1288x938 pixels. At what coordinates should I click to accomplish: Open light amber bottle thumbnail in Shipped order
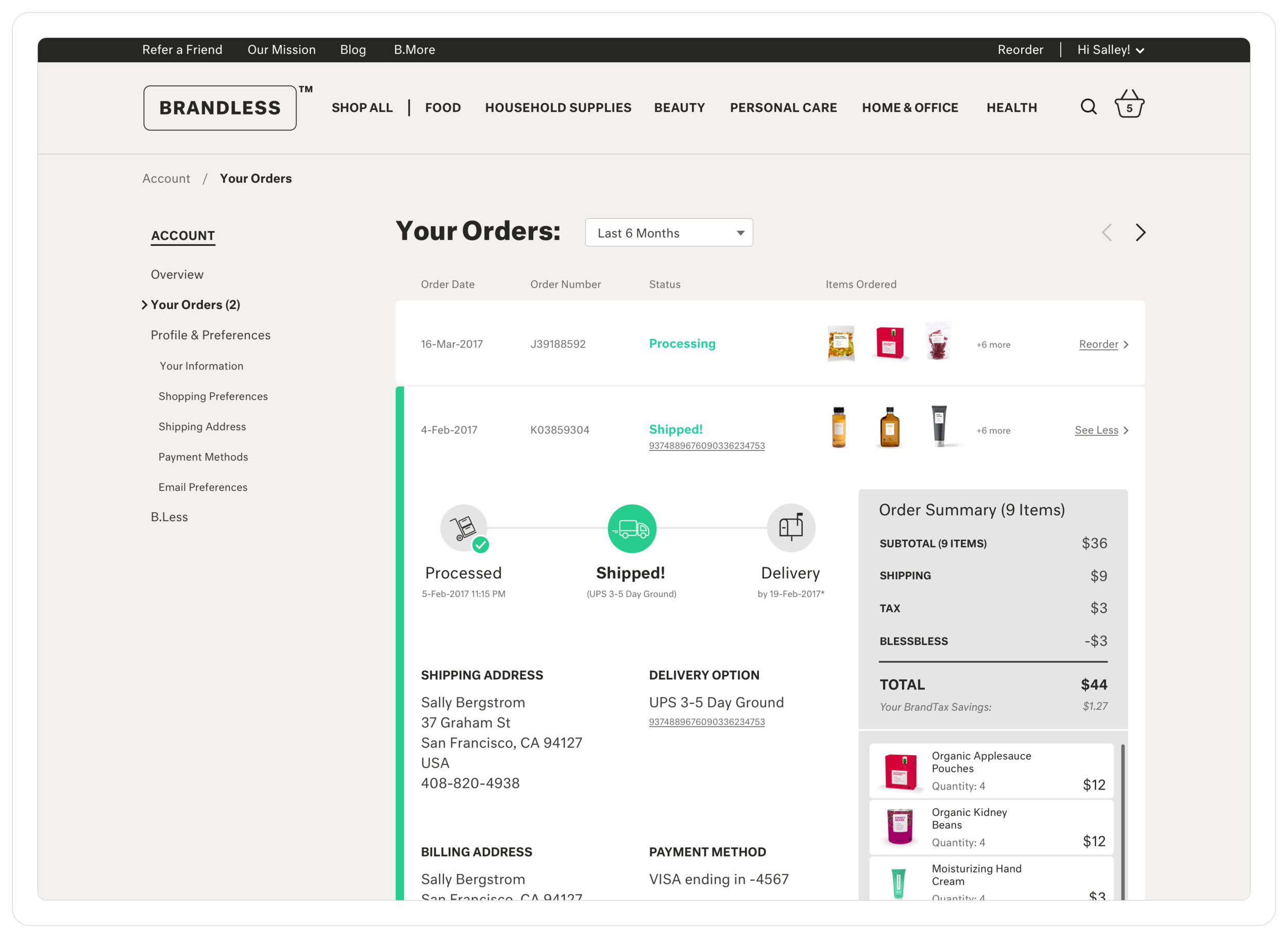[x=839, y=428]
